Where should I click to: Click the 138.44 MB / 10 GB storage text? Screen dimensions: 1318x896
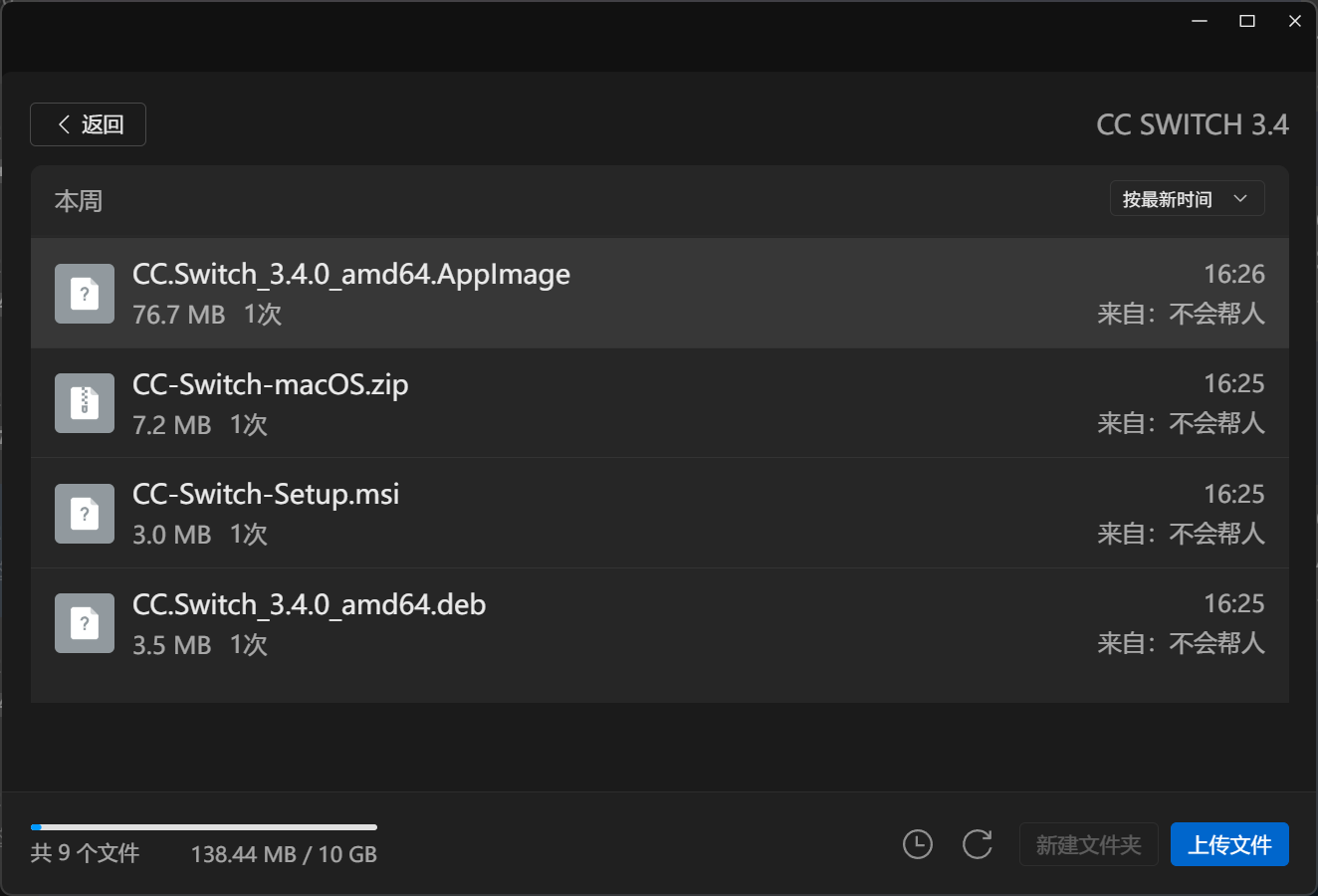[284, 854]
